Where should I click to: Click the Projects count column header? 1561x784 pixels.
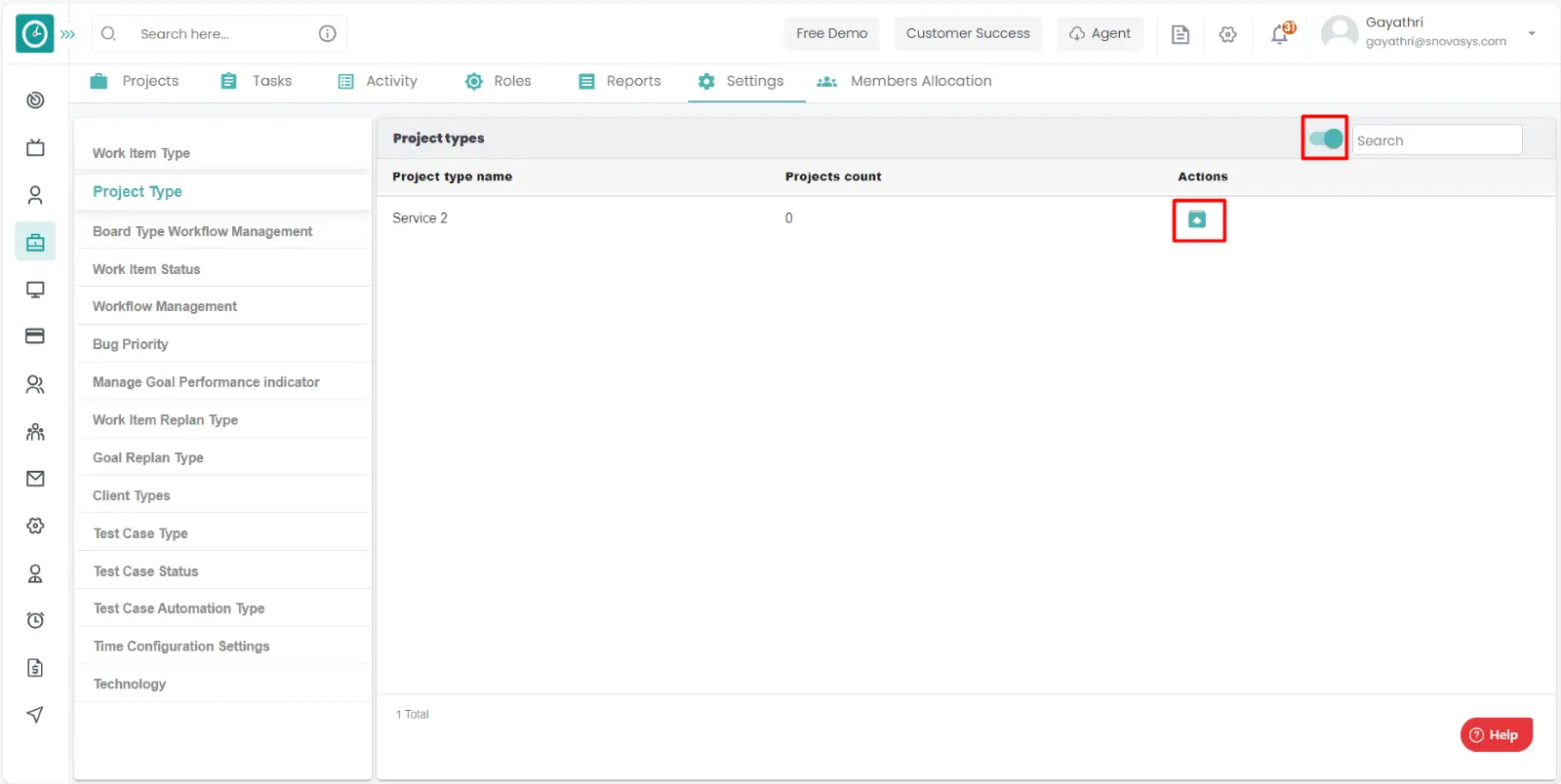tap(833, 176)
